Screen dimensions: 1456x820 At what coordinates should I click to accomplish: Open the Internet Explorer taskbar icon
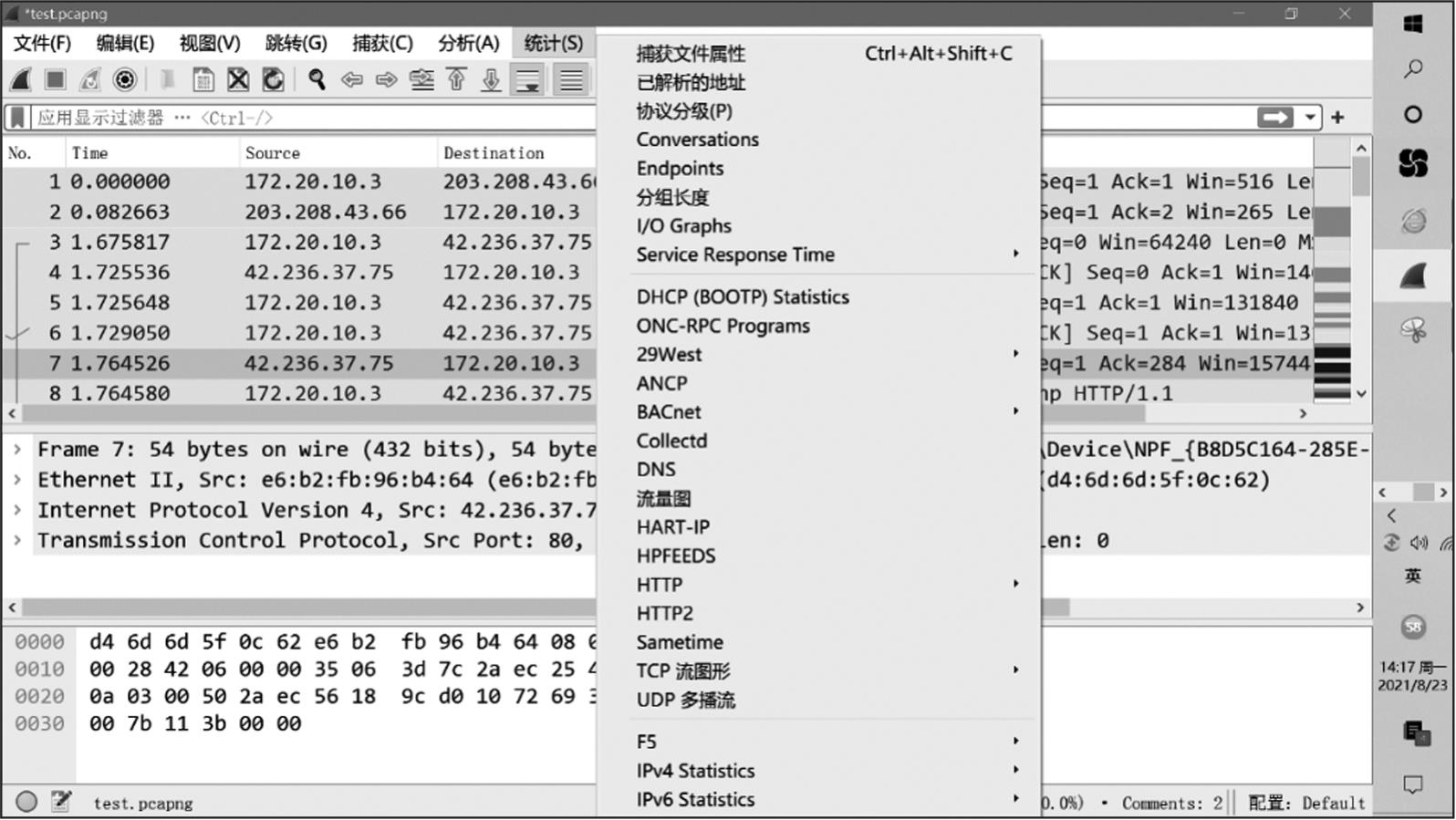click(1413, 220)
